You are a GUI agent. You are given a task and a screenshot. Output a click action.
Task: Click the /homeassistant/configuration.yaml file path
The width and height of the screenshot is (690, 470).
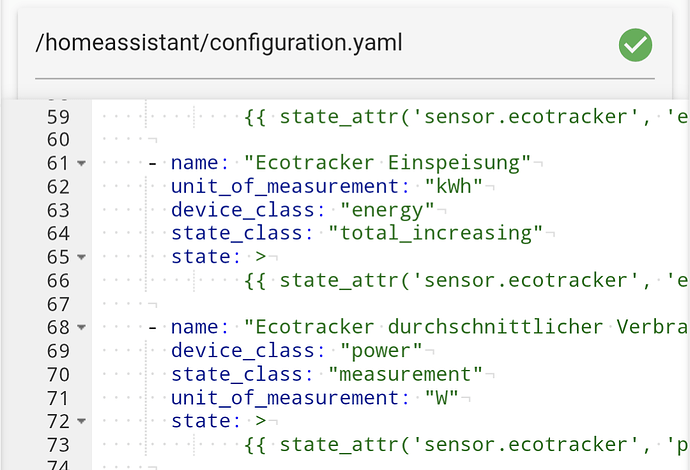(x=219, y=43)
